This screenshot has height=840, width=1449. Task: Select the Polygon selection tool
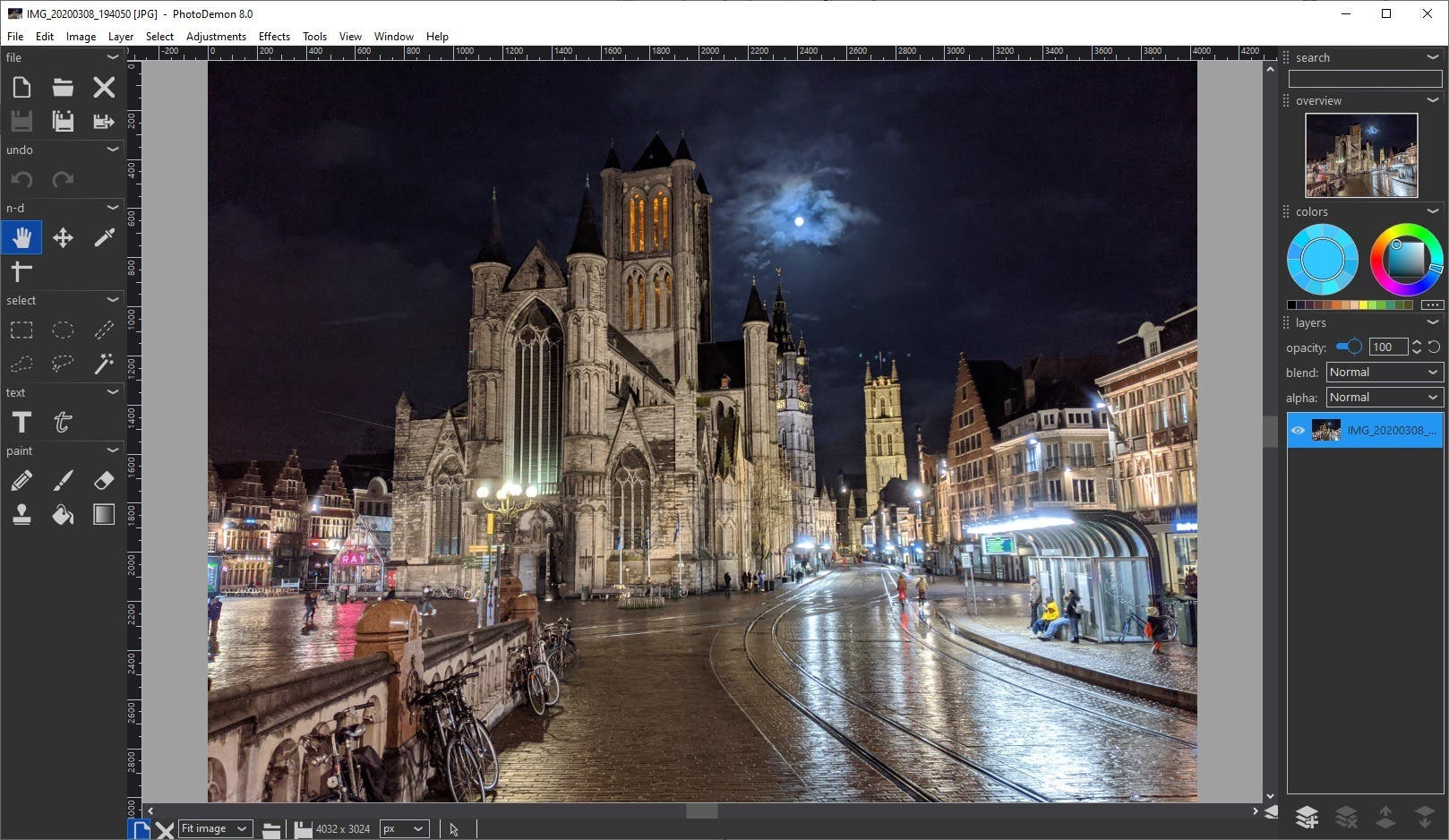pyautogui.click(x=21, y=364)
